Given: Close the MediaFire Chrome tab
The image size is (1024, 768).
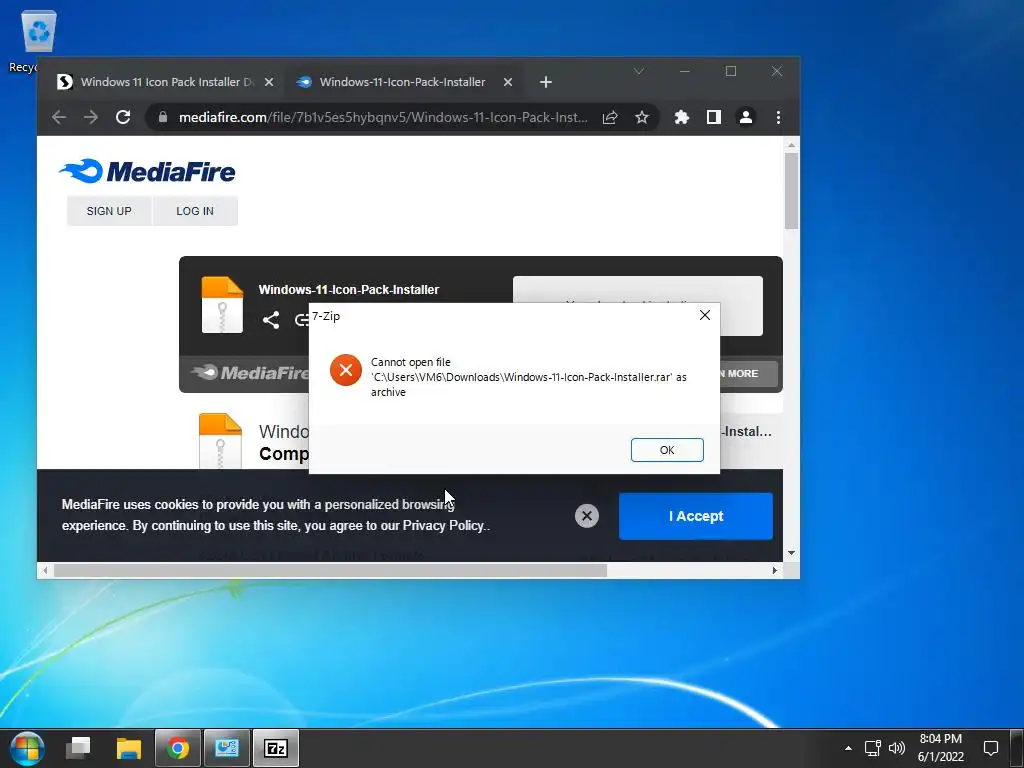Looking at the screenshot, I should [507, 82].
